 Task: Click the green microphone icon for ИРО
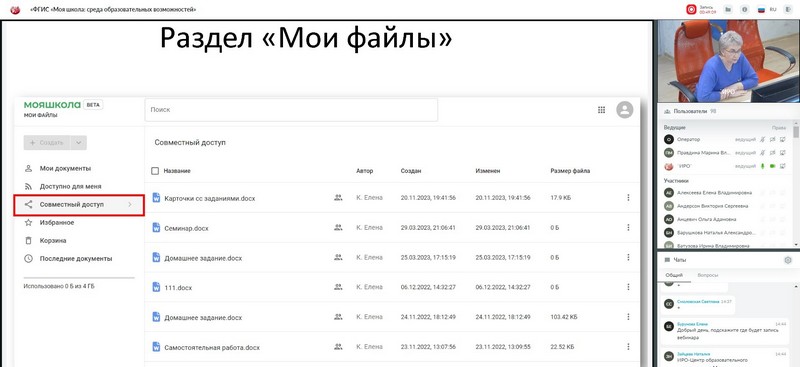click(x=762, y=166)
